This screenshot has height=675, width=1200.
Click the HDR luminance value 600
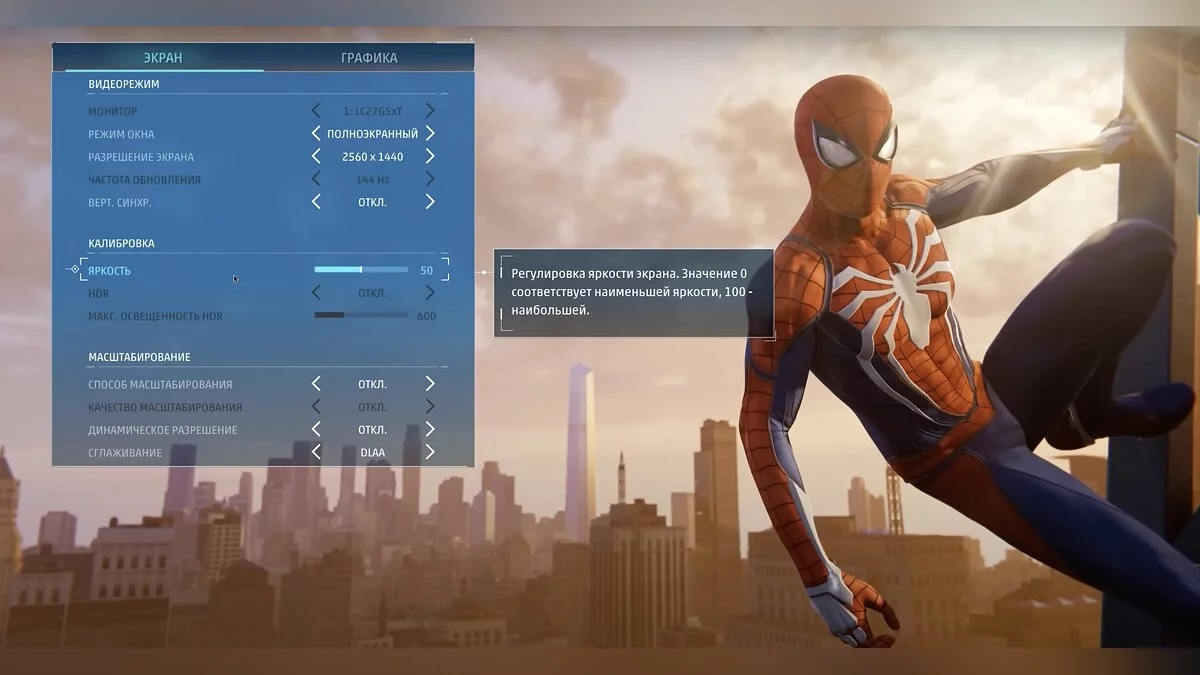pyautogui.click(x=427, y=316)
